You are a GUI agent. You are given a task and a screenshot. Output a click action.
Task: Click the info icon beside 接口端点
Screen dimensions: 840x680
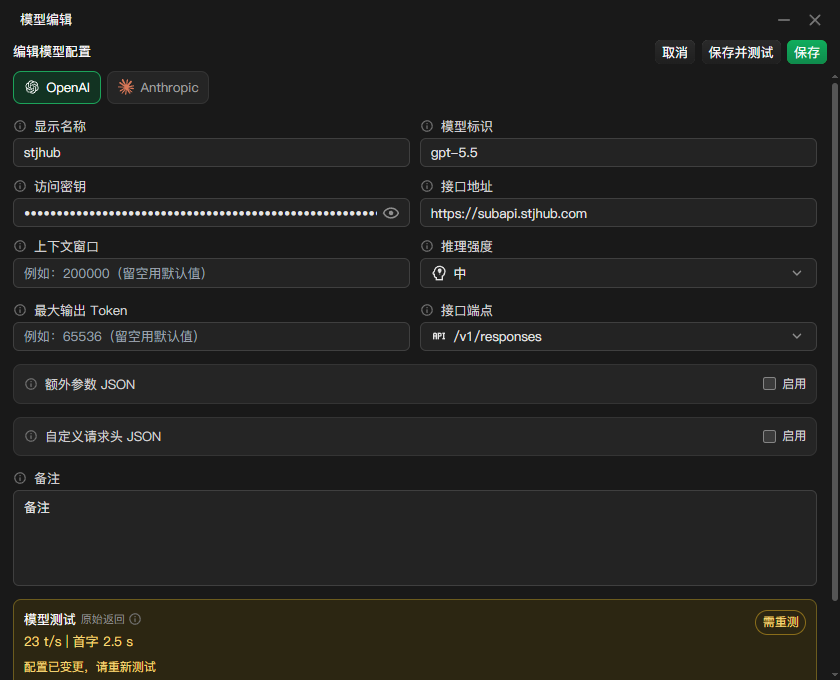click(x=427, y=310)
